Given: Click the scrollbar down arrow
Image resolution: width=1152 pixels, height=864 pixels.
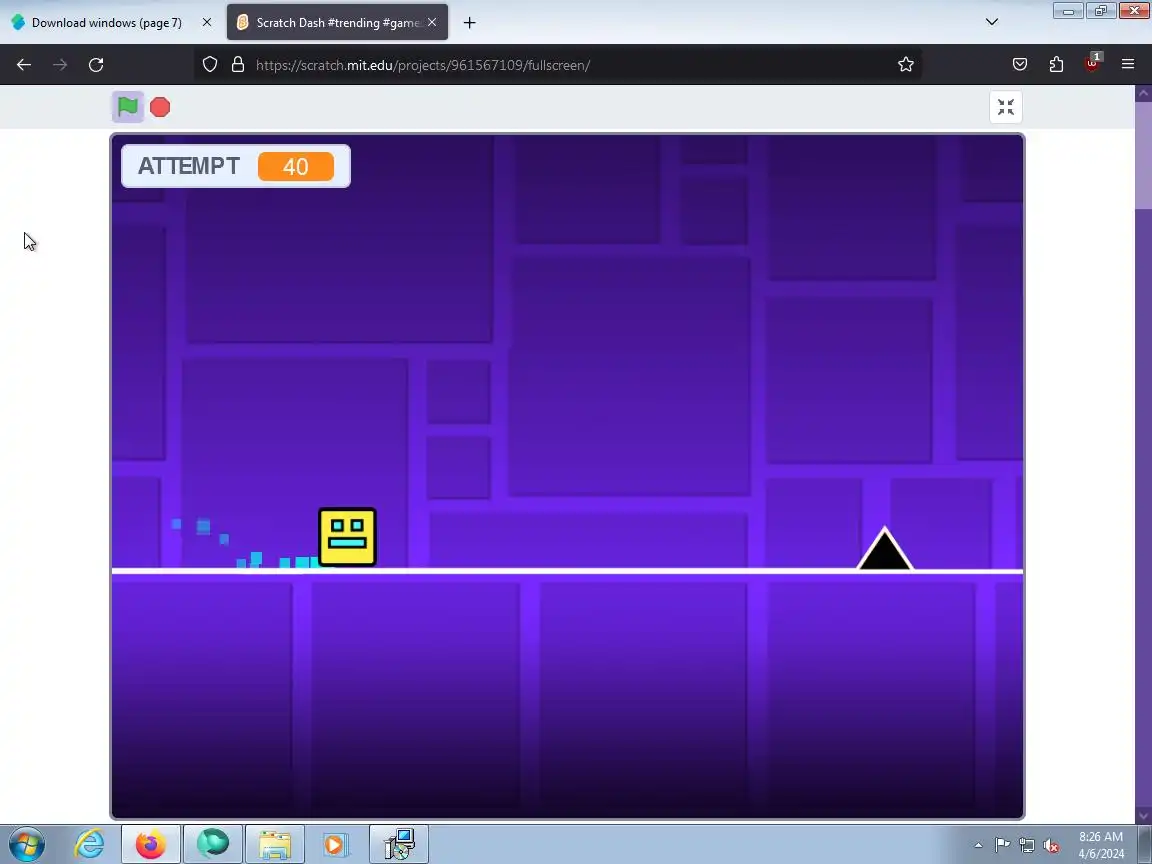Looking at the screenshot, I should [x=1143, y=816].
